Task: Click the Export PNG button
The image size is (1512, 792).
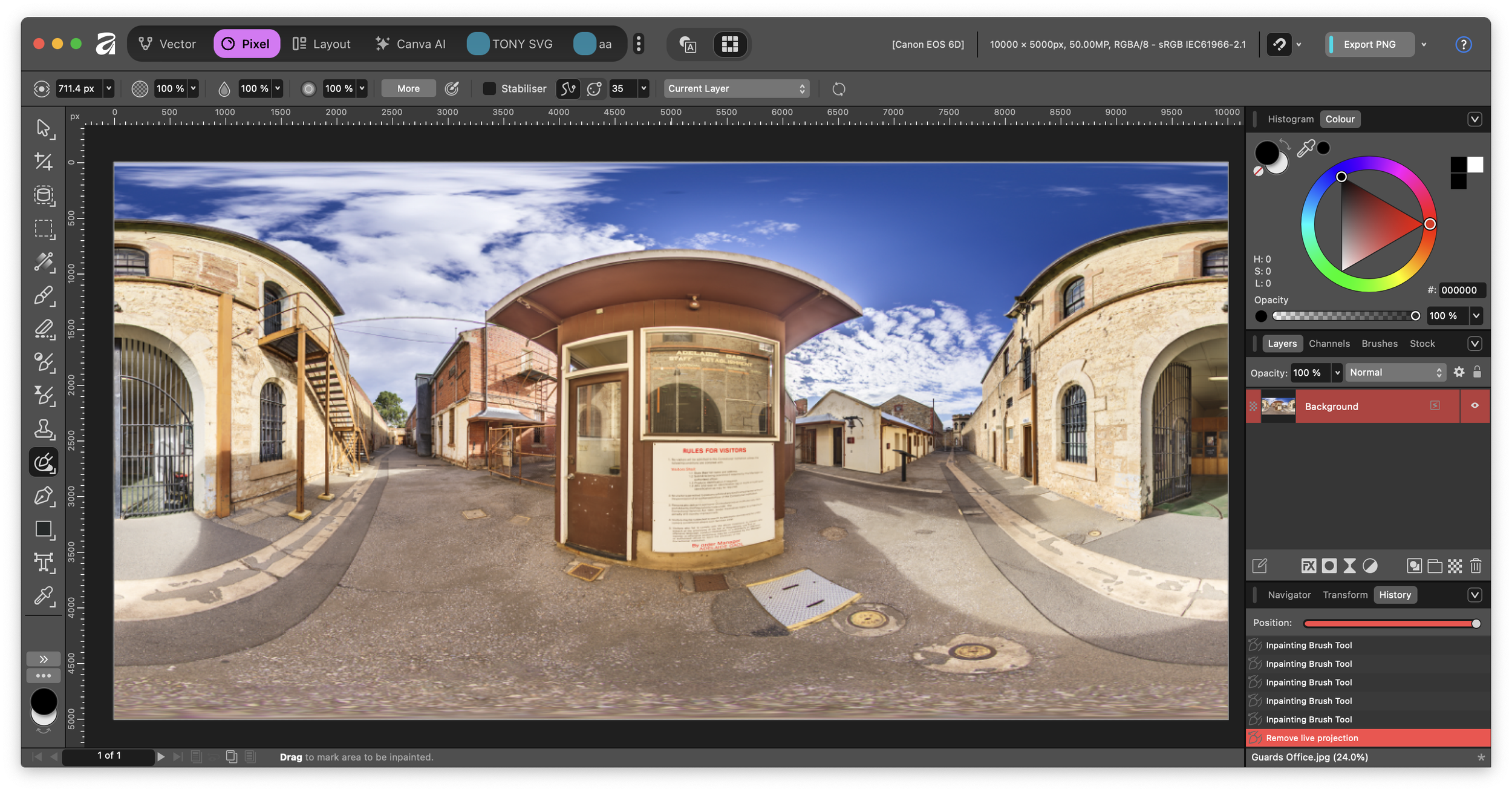Action: [x=1369, y=44]
